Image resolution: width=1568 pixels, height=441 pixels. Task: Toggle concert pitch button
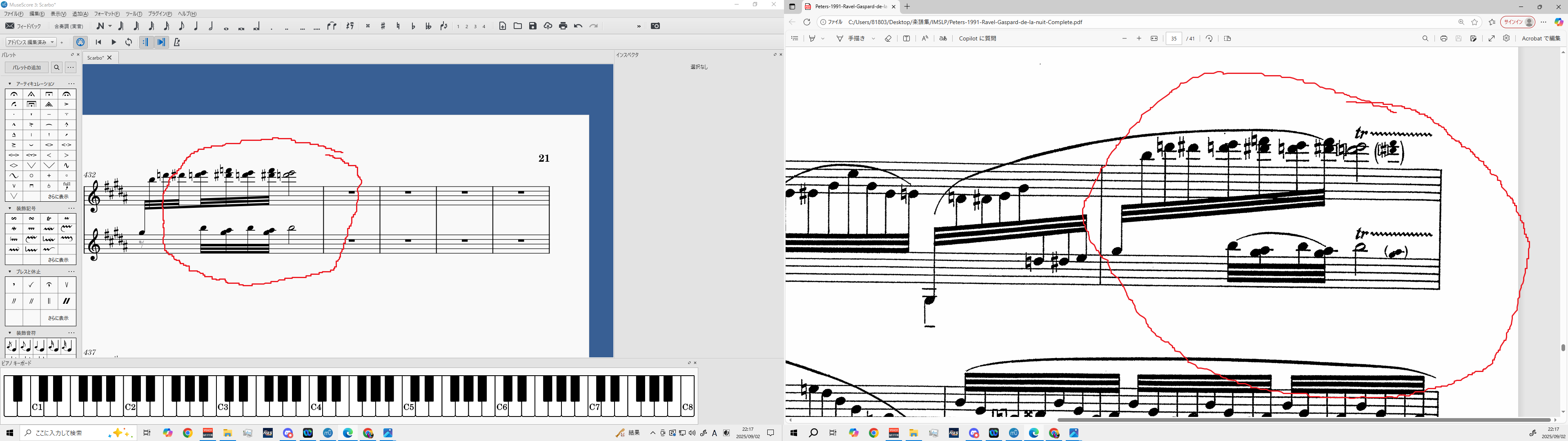click(69, 26)
